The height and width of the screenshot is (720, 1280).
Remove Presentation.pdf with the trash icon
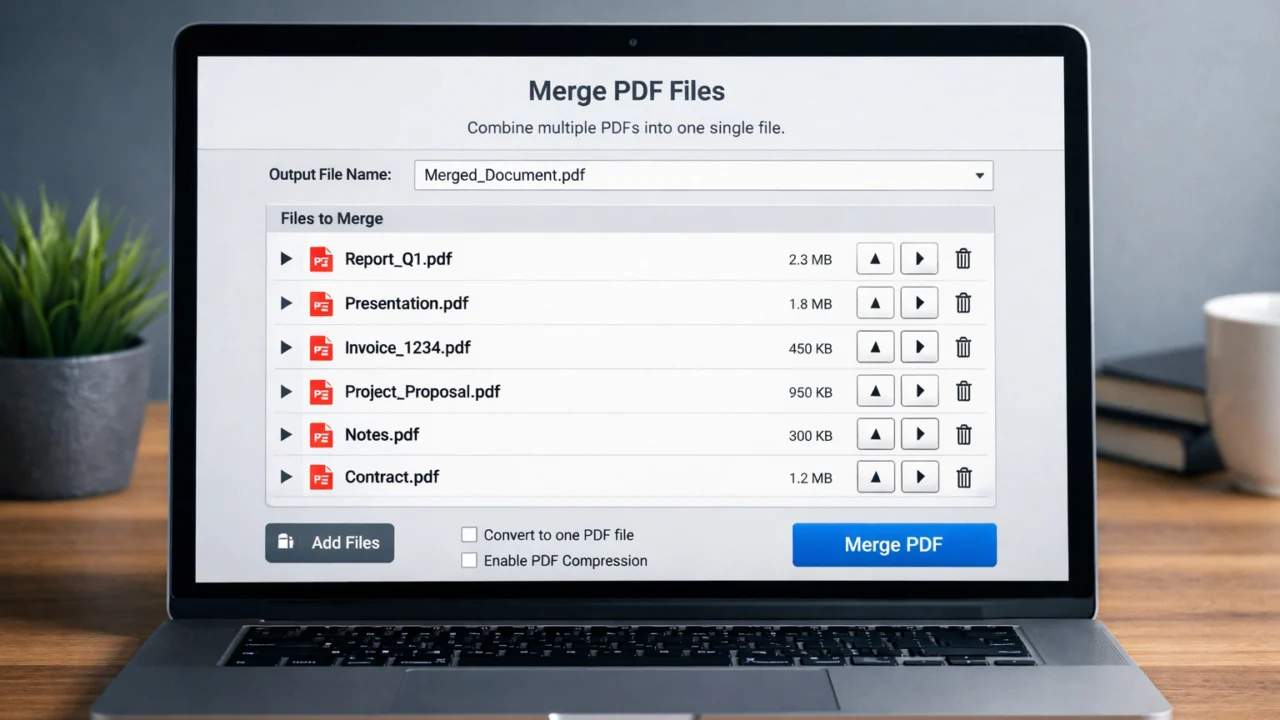click(x=963, y=303)
